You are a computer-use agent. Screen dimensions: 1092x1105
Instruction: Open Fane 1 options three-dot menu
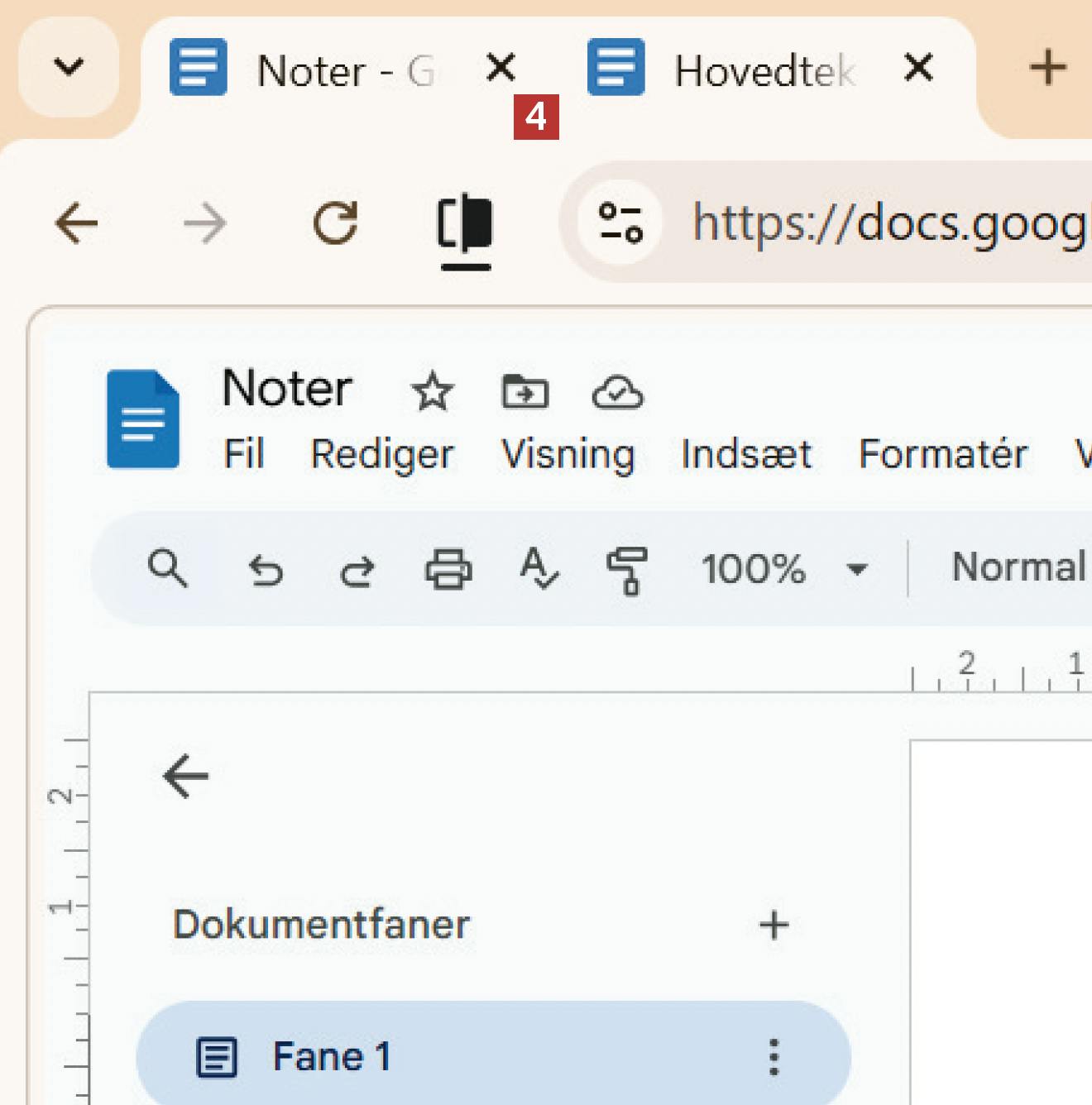(773, 1056)
